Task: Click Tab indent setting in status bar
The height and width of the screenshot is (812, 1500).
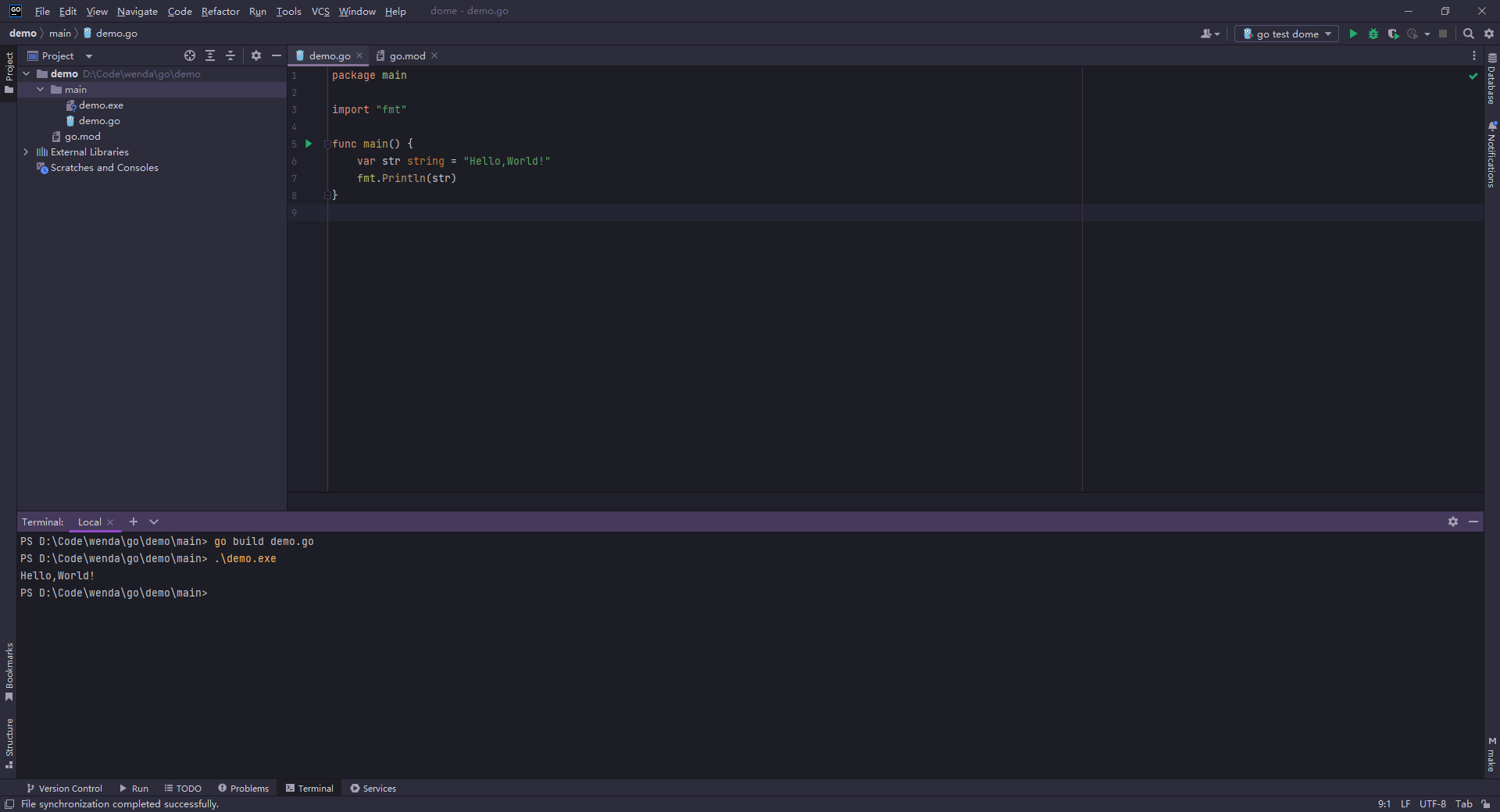Action: click(x=1463, y=804)
